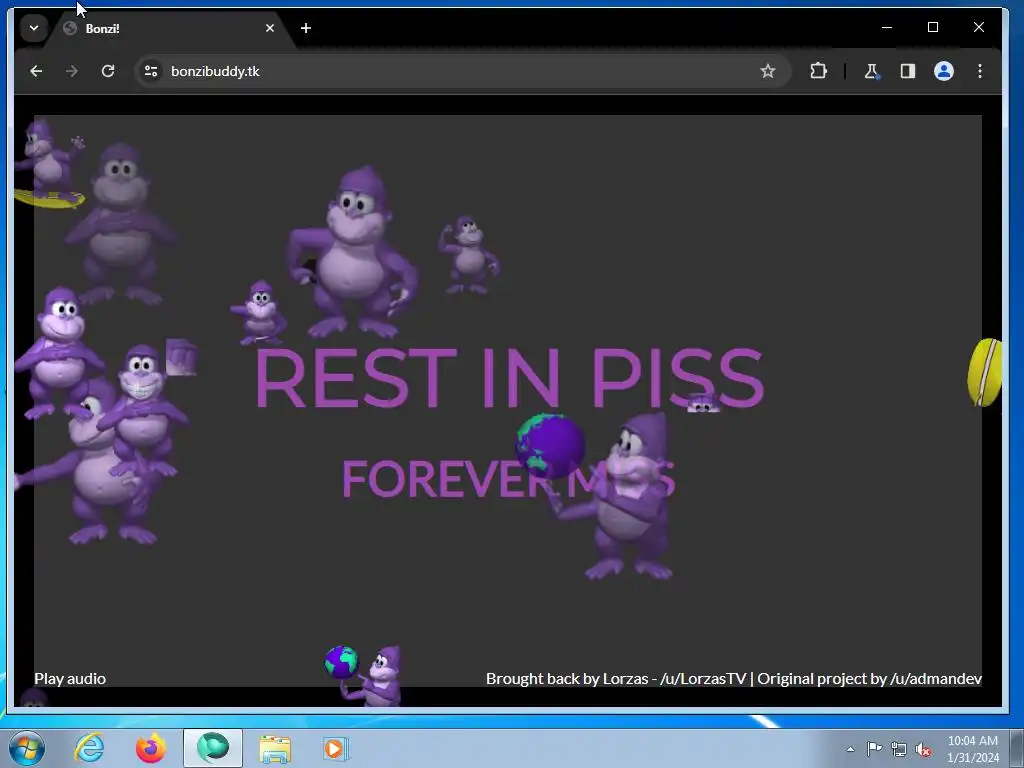Close the Bonzi! tab

coord(270,28)
